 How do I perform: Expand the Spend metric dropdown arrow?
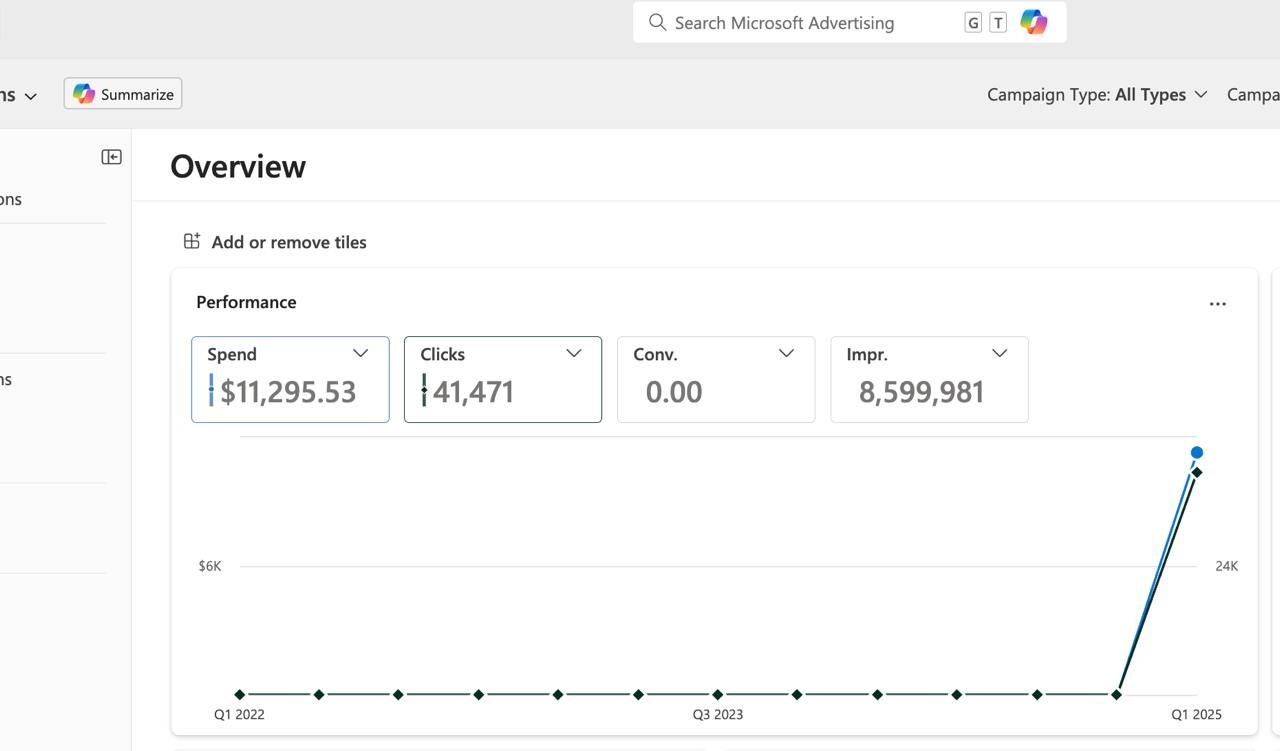361,353
